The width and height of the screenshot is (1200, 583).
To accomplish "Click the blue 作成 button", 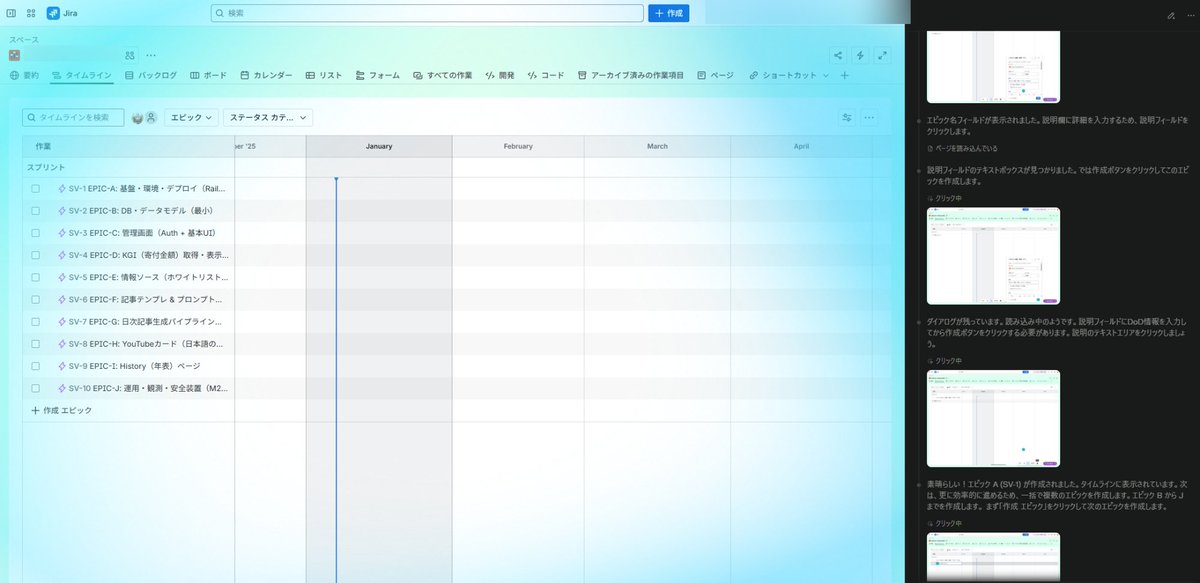I will [669, 13].
